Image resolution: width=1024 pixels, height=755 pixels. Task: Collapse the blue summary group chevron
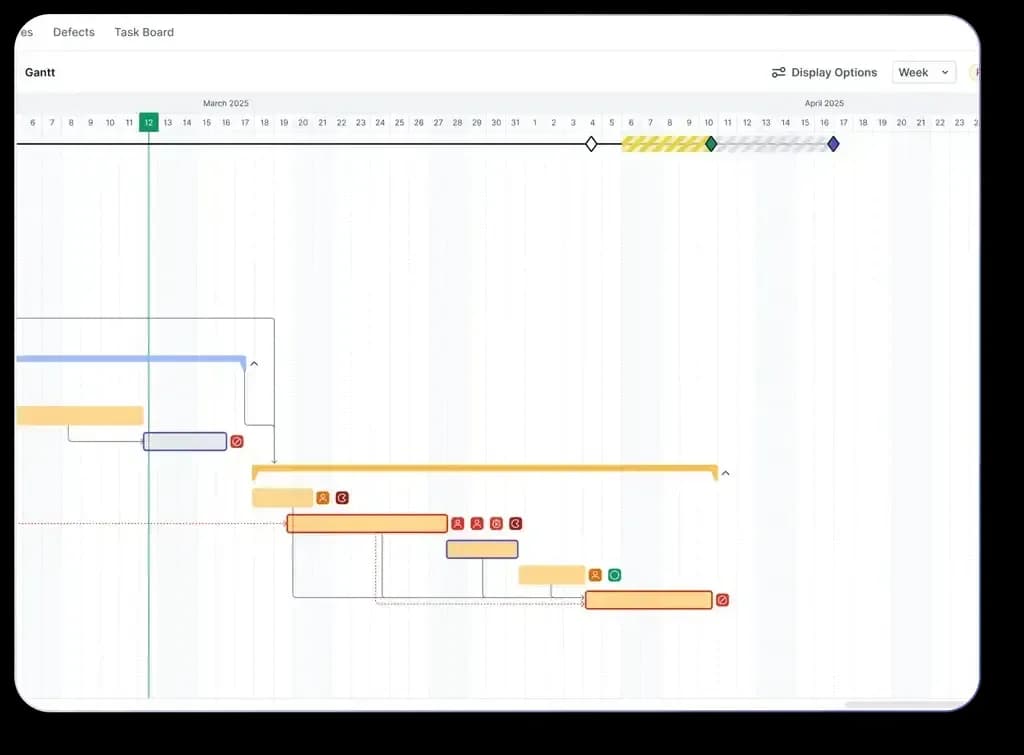point(254,364)
